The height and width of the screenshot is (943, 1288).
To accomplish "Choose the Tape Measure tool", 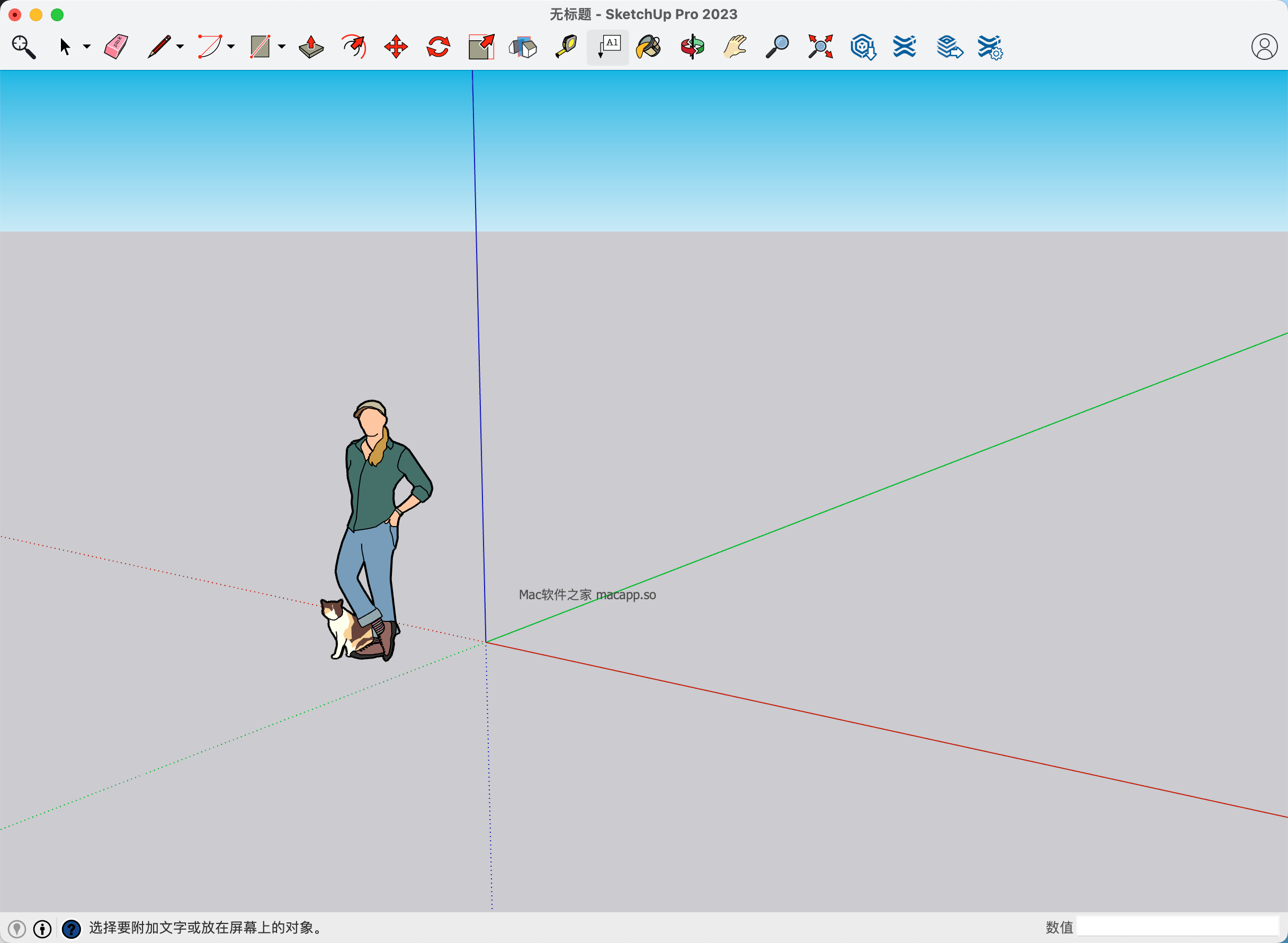I will [566, 47].
